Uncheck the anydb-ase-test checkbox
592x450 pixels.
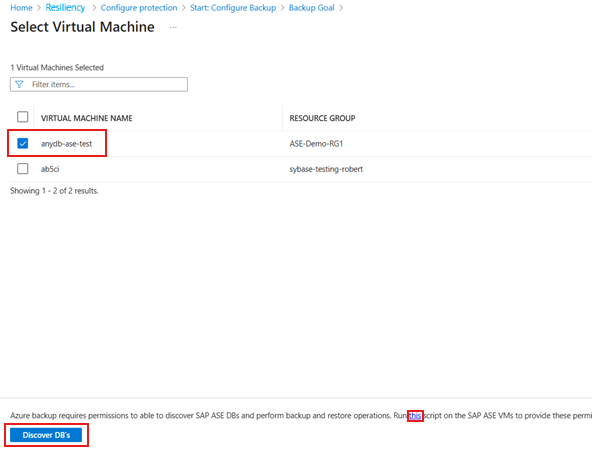[x=23, y=143]
